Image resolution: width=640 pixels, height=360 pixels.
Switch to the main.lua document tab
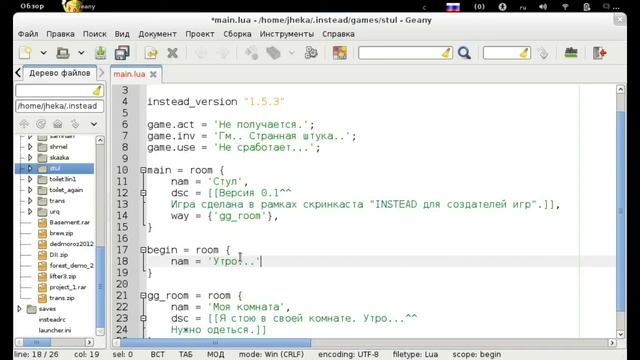click(129, 74)
